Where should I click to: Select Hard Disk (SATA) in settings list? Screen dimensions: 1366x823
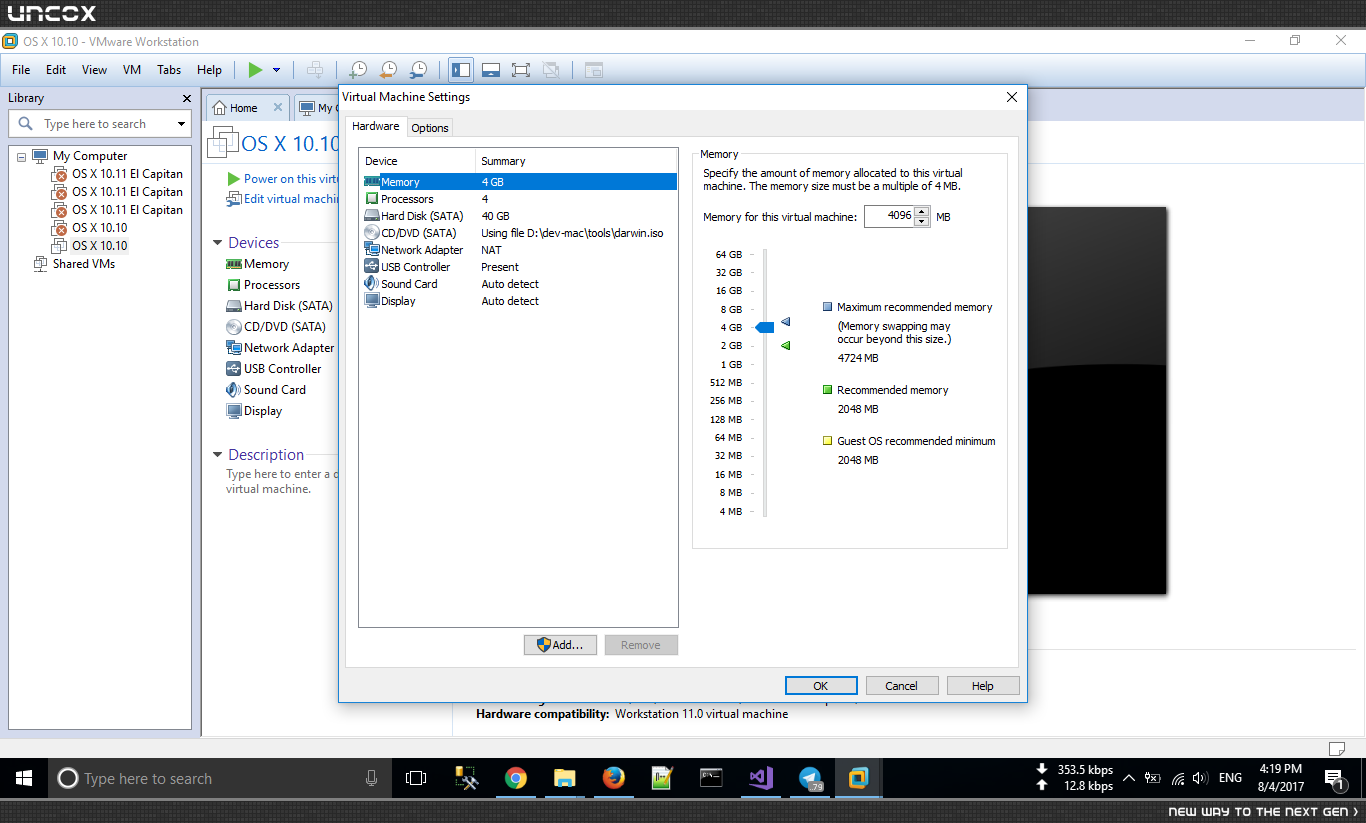(x=520, y=216)
